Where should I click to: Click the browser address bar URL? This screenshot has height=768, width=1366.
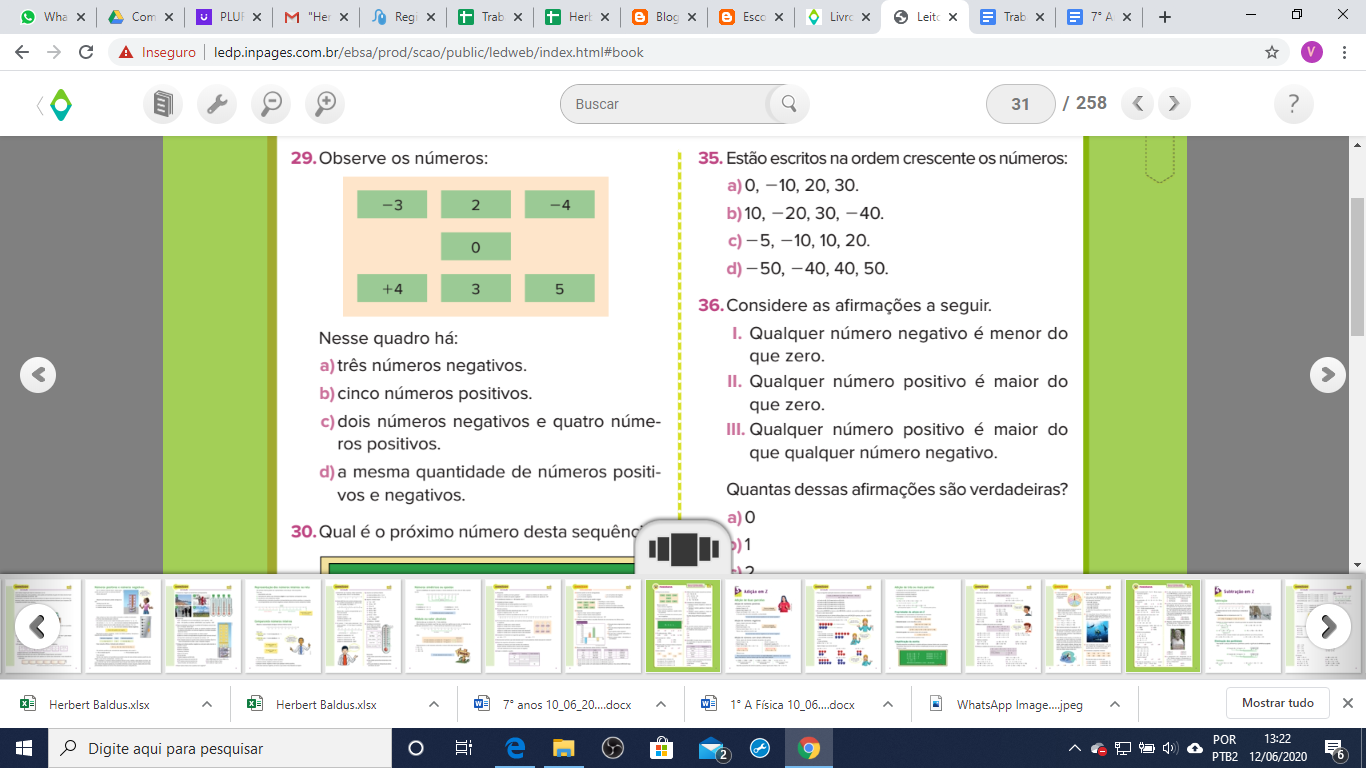coord(429,52)
